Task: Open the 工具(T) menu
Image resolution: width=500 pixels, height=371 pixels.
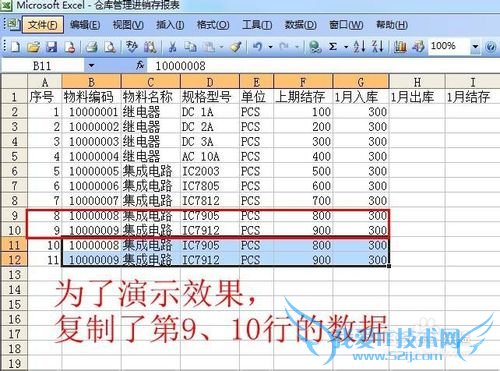Action: point(257,25)
